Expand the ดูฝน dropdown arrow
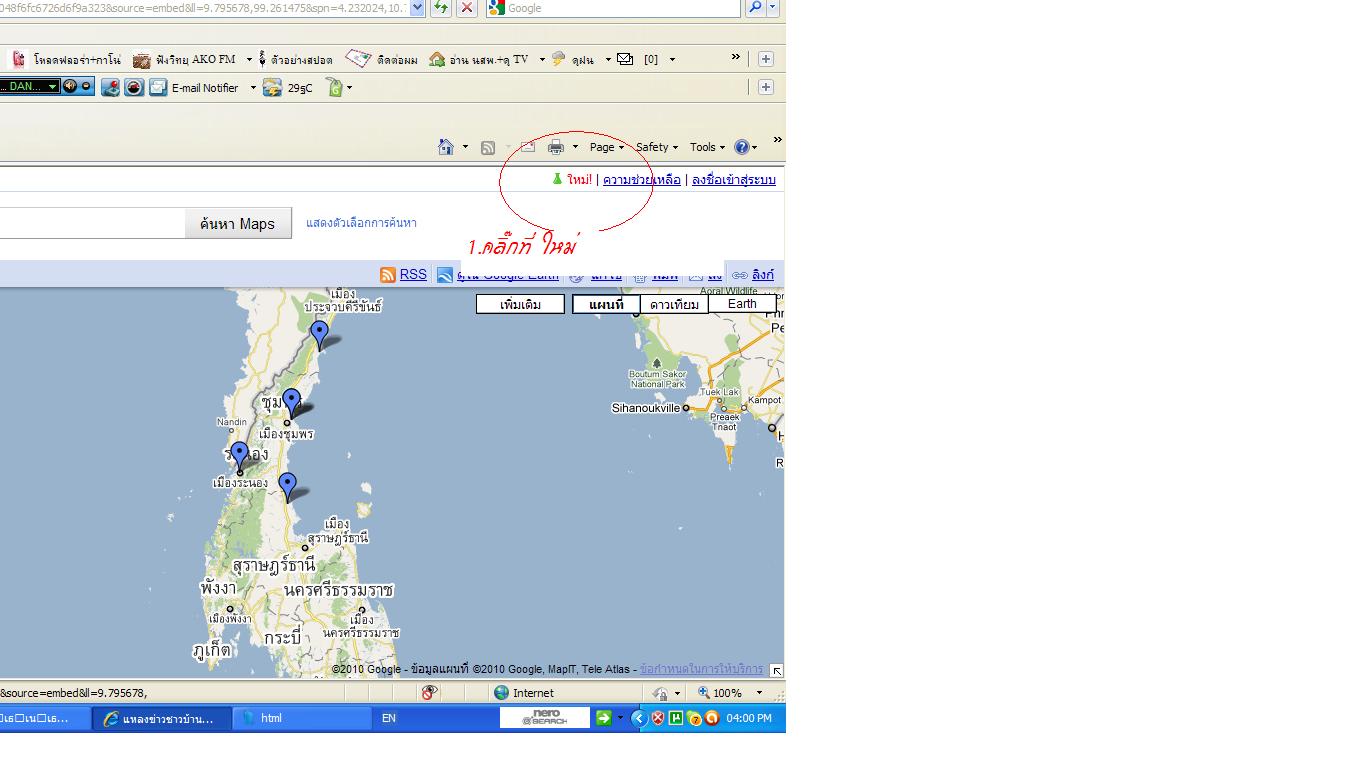Viewport: 1360px width, 768px height. pos(608,60)
